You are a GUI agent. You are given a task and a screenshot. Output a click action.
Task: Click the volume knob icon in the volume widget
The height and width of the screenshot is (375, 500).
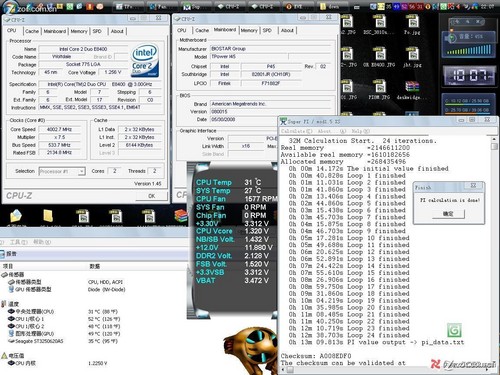click(x=451, y=37)
